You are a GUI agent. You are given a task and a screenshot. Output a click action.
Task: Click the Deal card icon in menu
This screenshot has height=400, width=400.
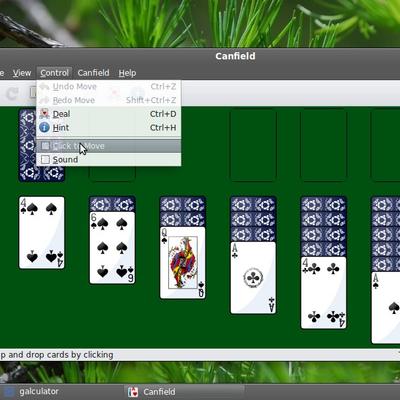[44, 114]
